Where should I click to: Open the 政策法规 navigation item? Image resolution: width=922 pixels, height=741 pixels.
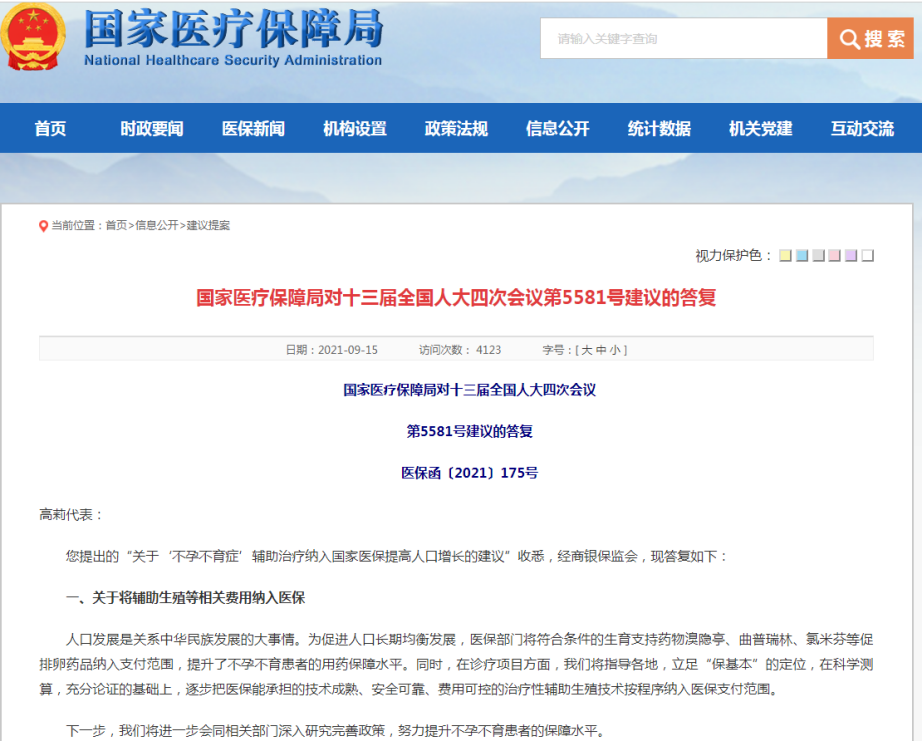coord(456,128)
